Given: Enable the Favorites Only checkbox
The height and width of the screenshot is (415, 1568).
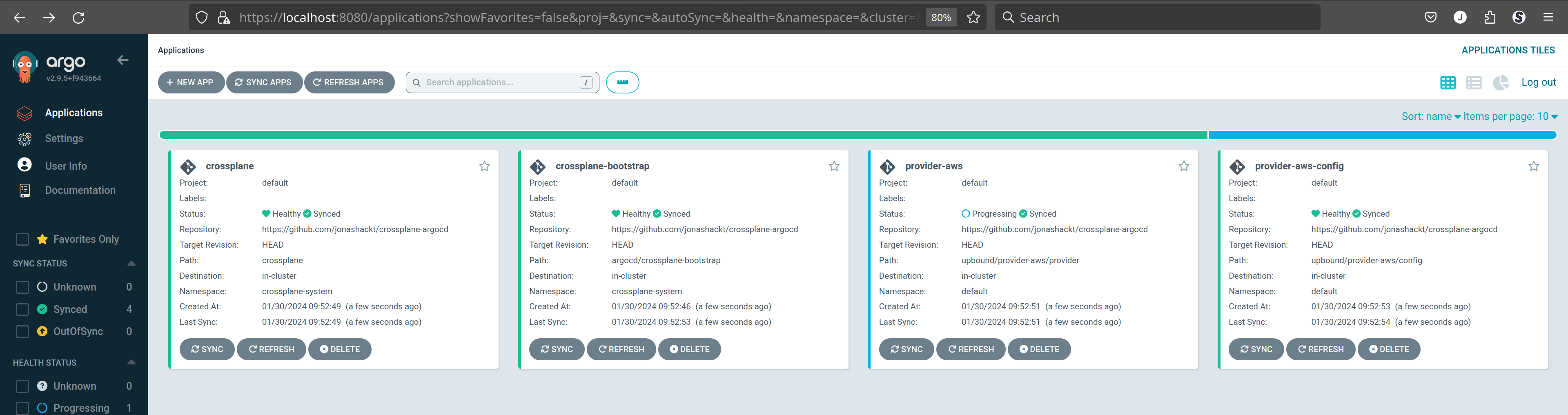Looking at the screenshot, I should click(x=22, y=239).
